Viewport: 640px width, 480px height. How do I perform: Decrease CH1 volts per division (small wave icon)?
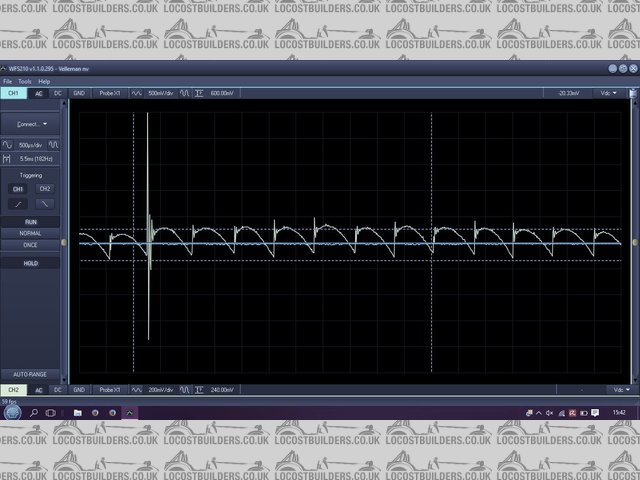[x=137, y=93]
